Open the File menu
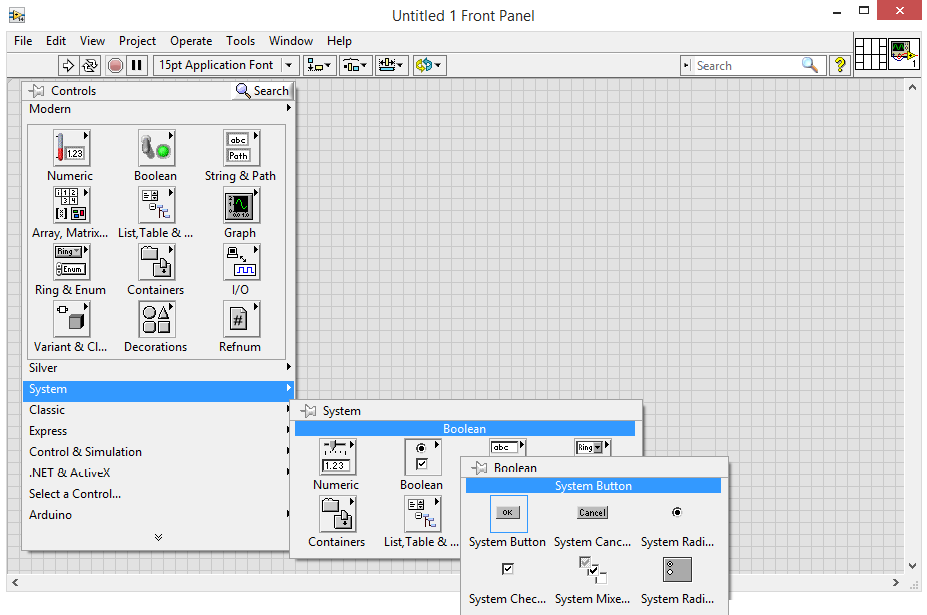Screen dimensions: 927x615 [x=23, y=41]
